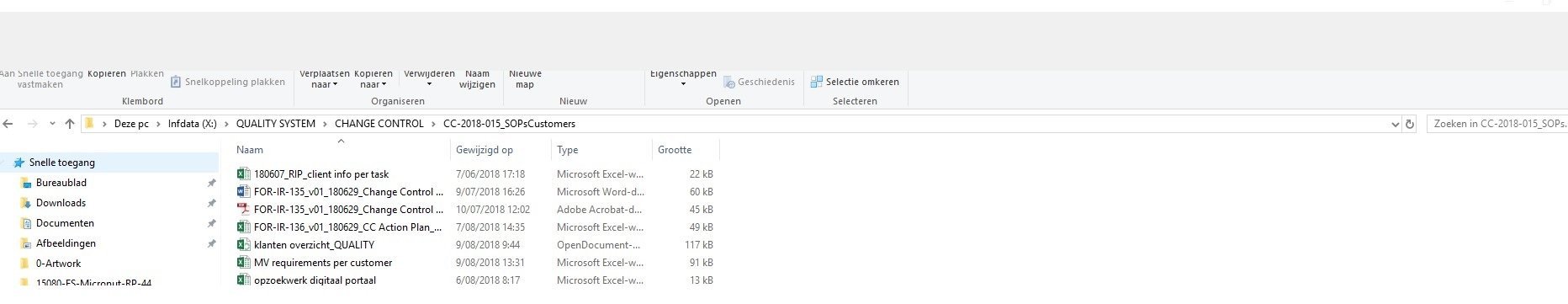Click the pin icon beside Documenten
1568x304 pixels.
211,223
